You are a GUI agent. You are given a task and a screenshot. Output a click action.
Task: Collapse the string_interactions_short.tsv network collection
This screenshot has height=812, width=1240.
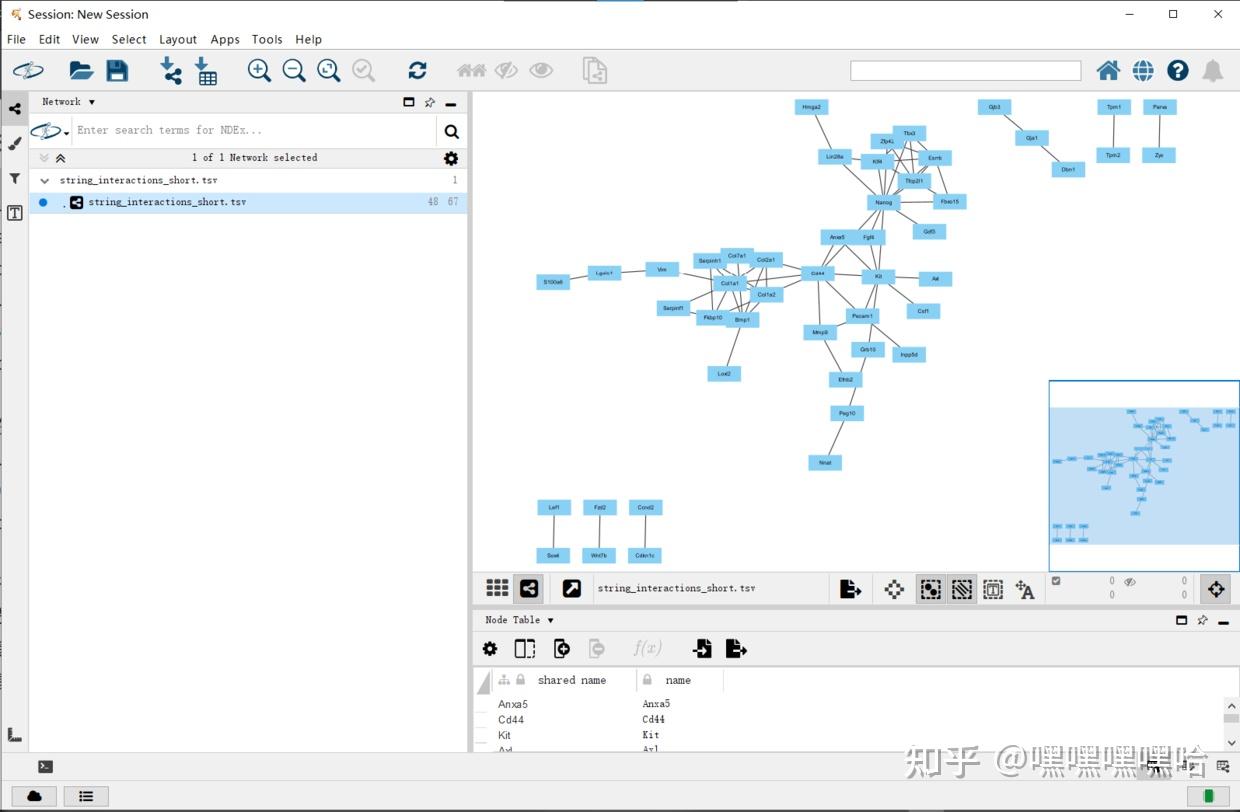click(44, 180)
